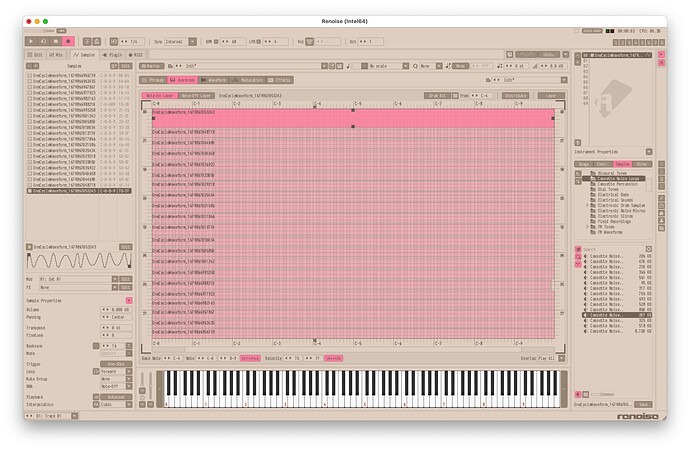
Task: Shift piano keyboard octave with left arrow strip
Action: point(160,389)
